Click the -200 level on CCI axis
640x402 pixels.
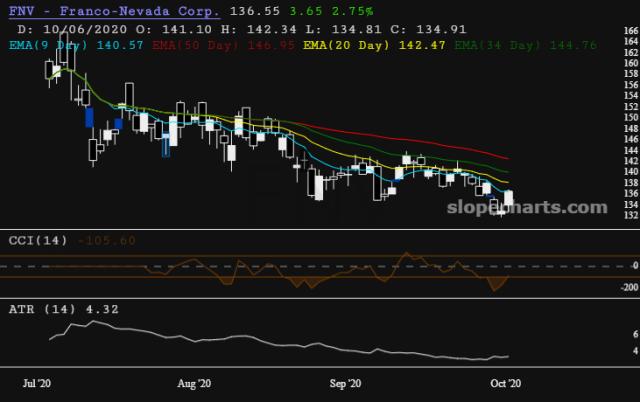pyautogui.click(x=626, y=287)
